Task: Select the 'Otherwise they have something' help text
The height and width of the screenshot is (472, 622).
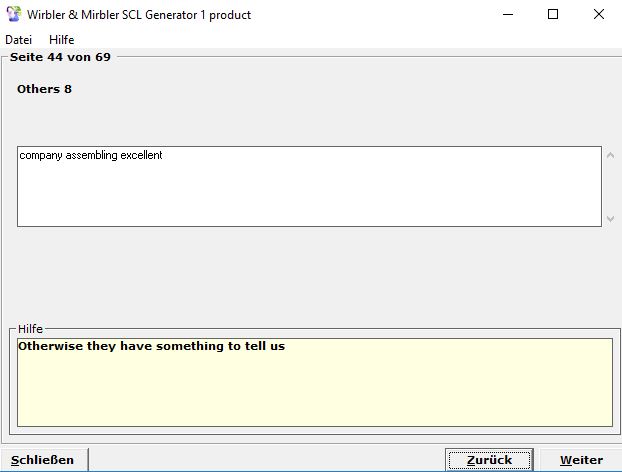Action: pyautogui.click(x=151, y=347)
